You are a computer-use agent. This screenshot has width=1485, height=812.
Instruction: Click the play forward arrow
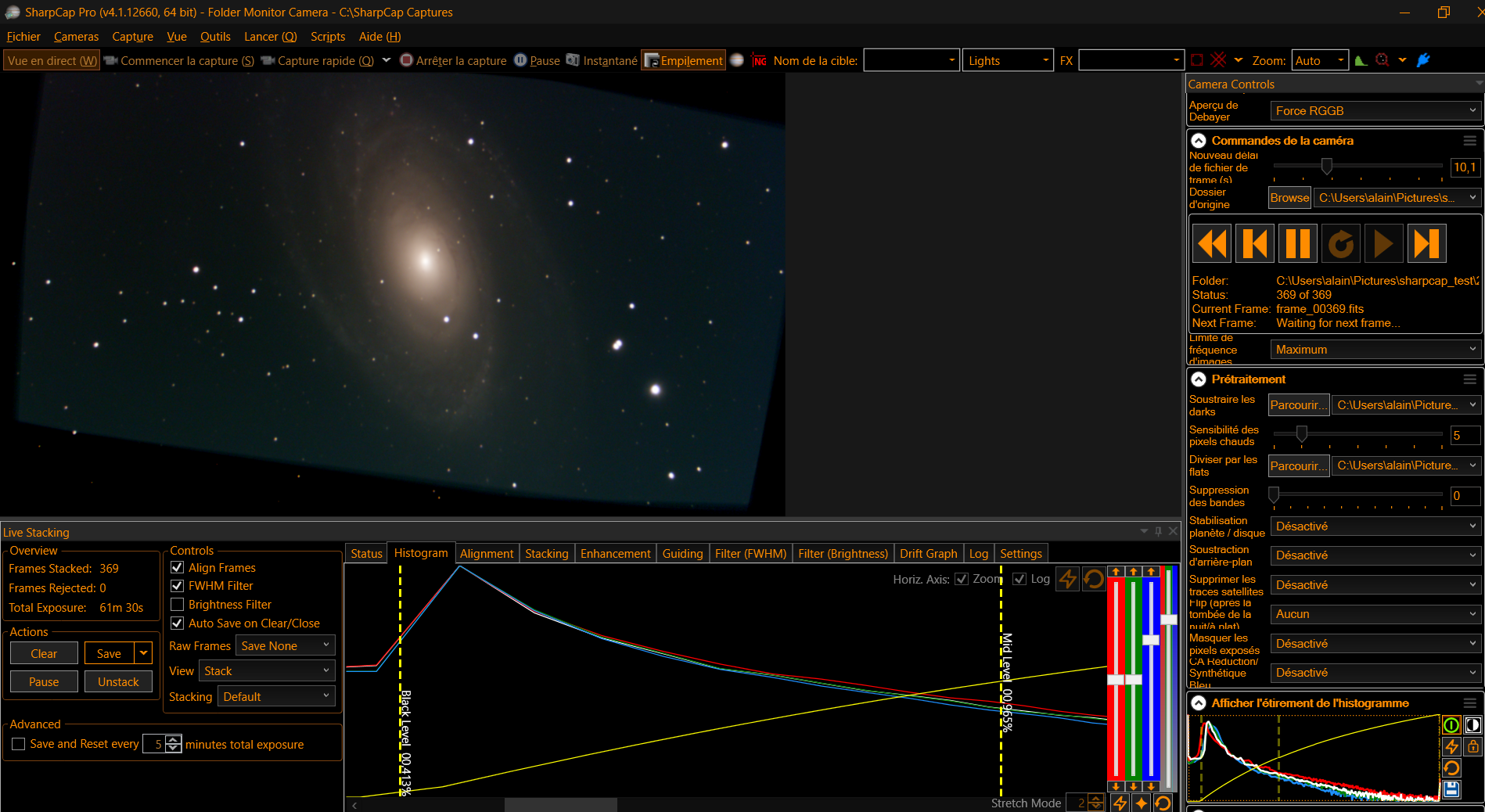tap(1383, 244)
